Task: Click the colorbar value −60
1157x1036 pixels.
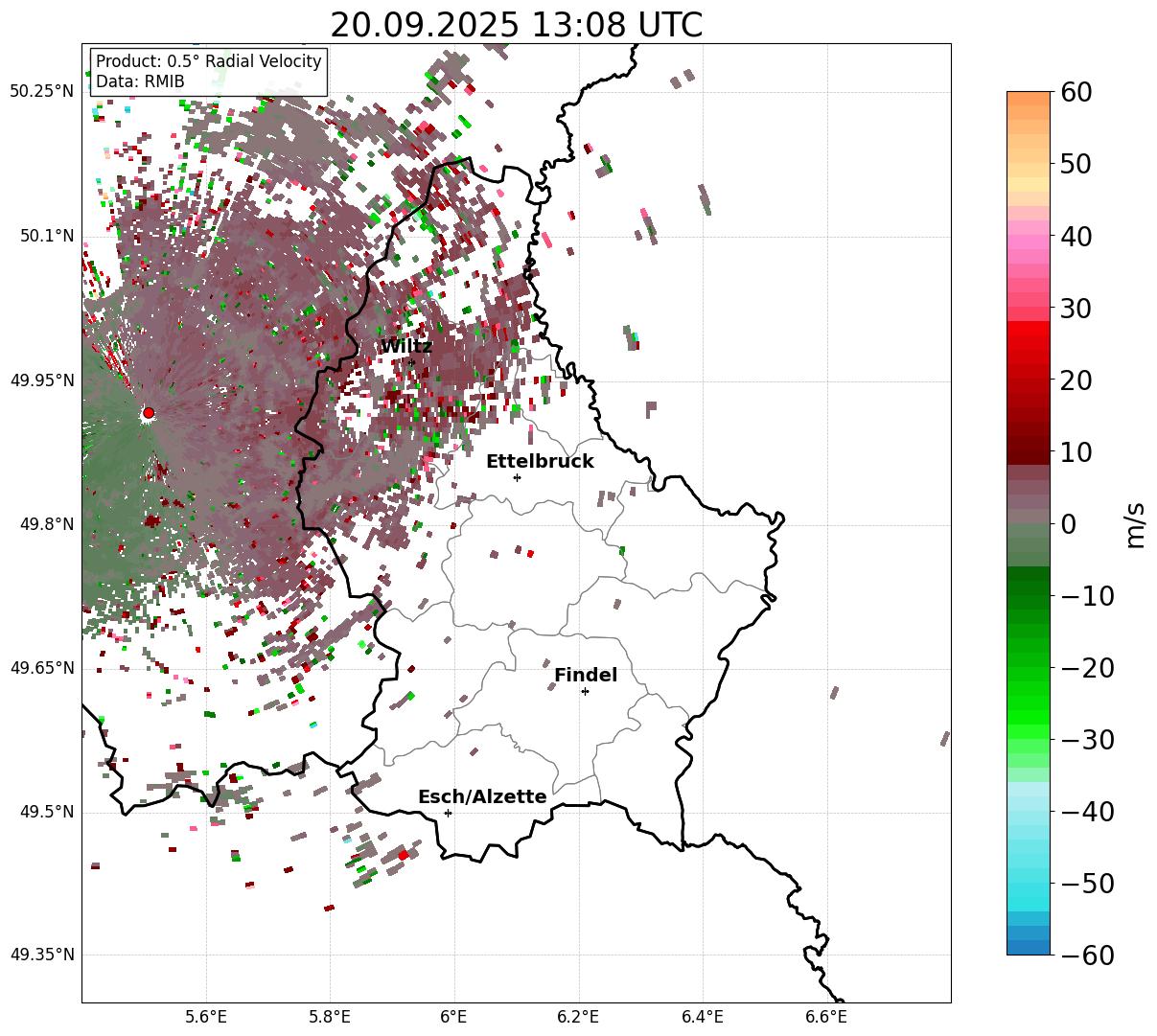Action: pyautogui.click(x=1087, y=955)
